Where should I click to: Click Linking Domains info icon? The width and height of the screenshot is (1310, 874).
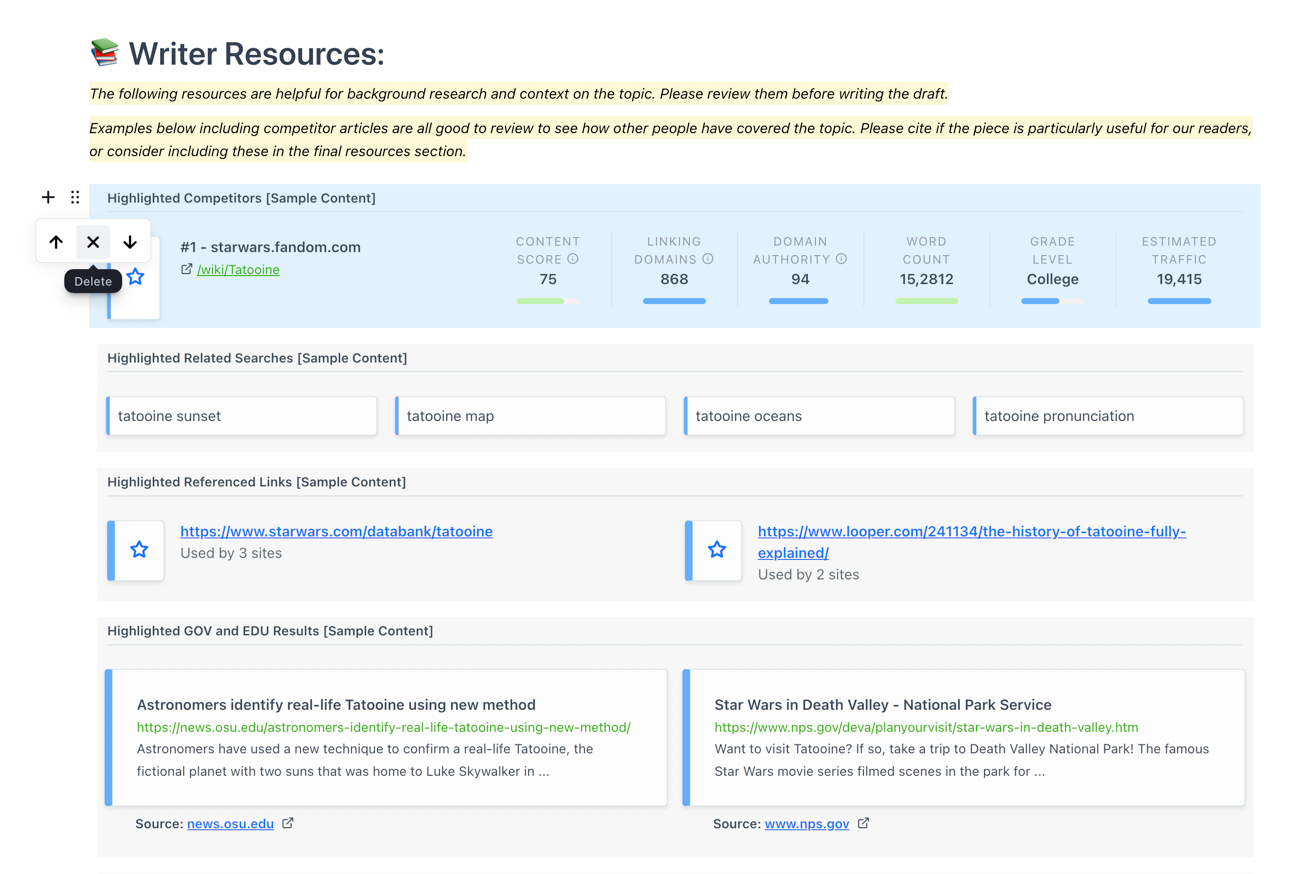(708, 259)
